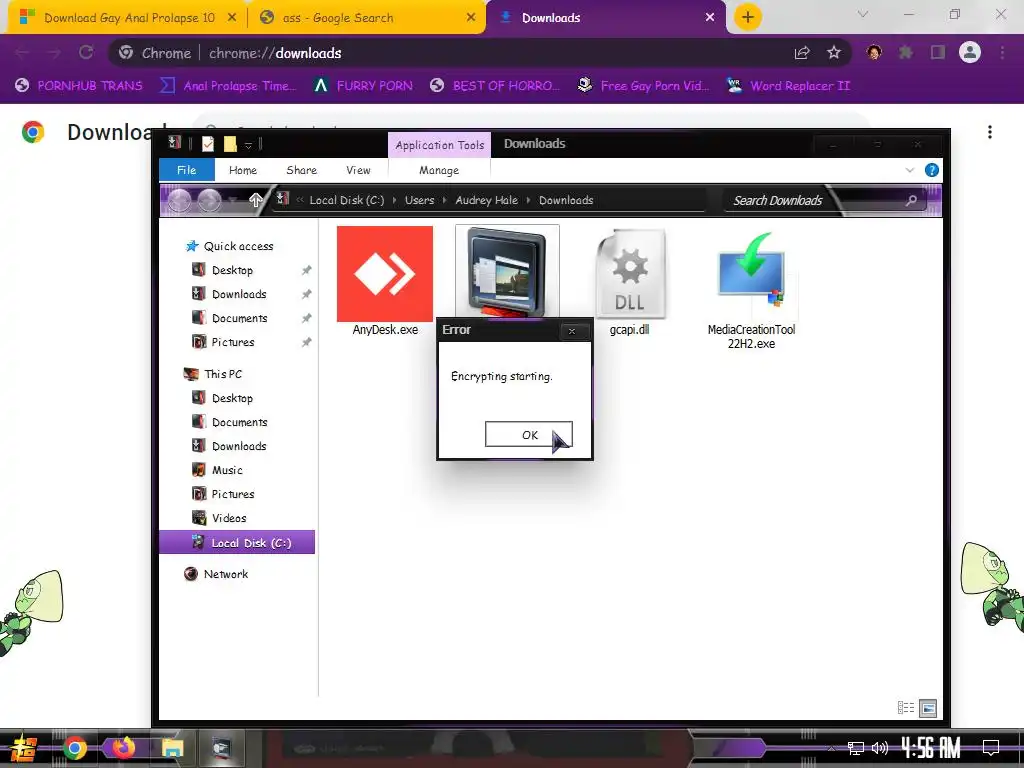Select the gcapi.dll file icon

(630, 274)
